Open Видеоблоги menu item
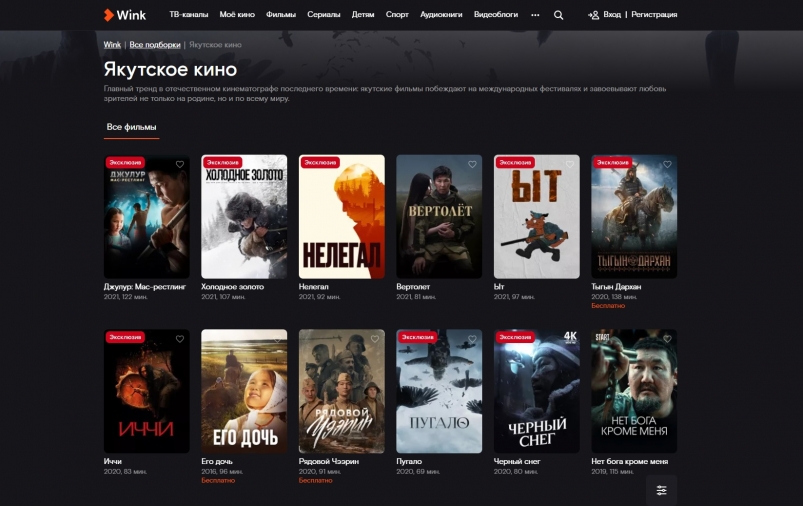 tap(496, 15)
